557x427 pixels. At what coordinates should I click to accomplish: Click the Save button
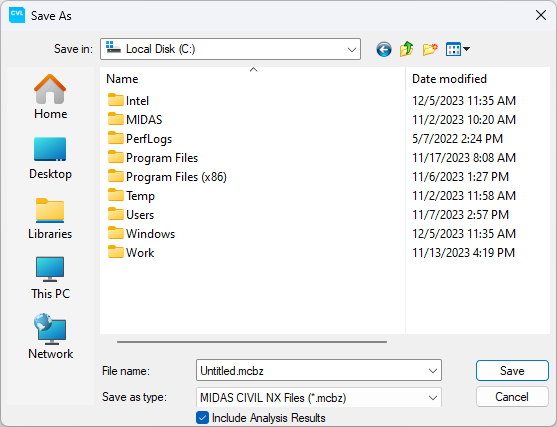(x=512, y=371)
